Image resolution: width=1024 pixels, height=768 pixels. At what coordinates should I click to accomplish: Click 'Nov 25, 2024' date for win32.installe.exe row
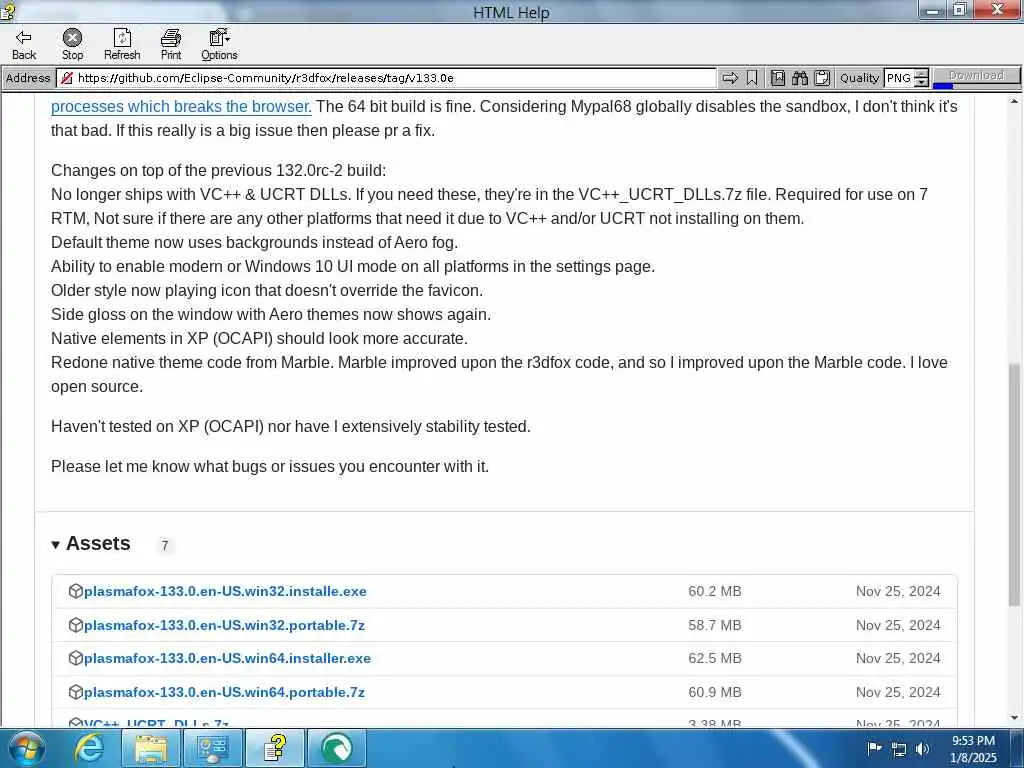point(898,591)
